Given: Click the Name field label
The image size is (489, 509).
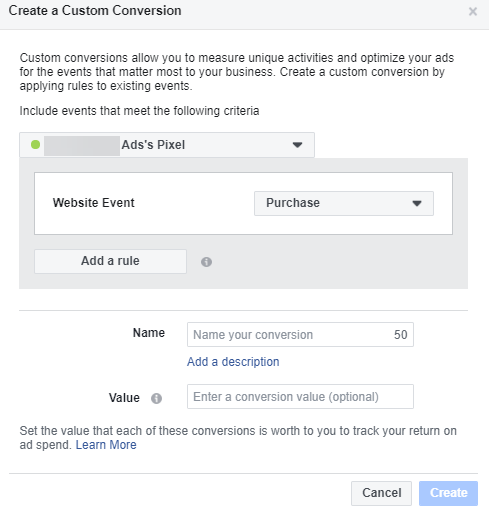Looking at the screenshot, I should tap(149, 333).
